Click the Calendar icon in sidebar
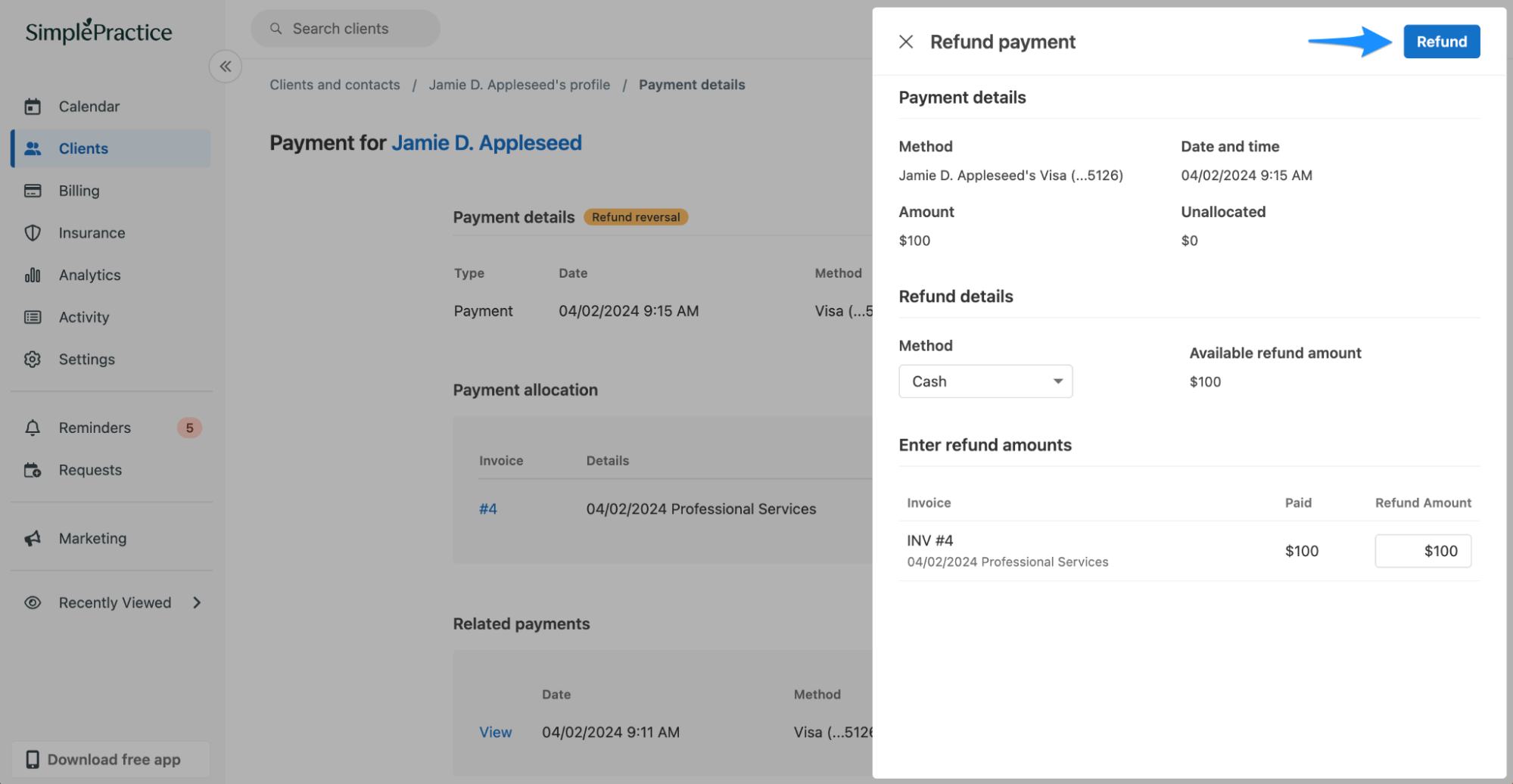 pos(33,107)
